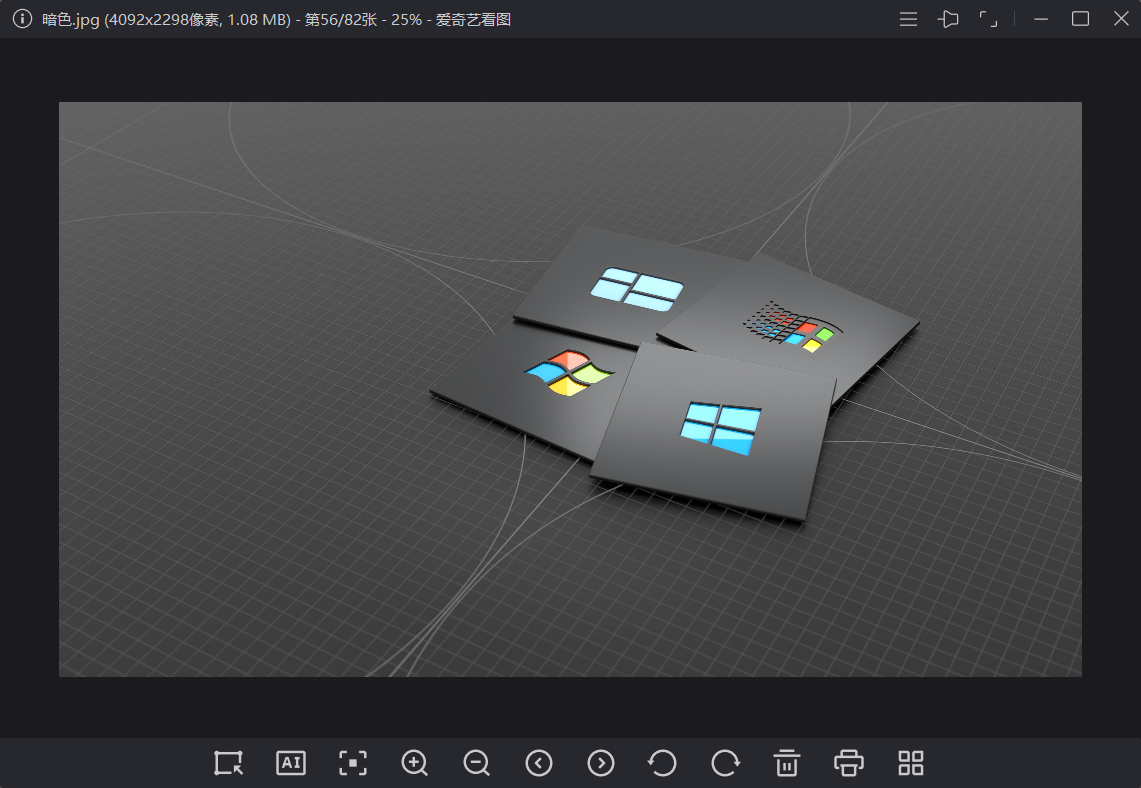Open thumbnail grid view

click(x=911, y=763)
